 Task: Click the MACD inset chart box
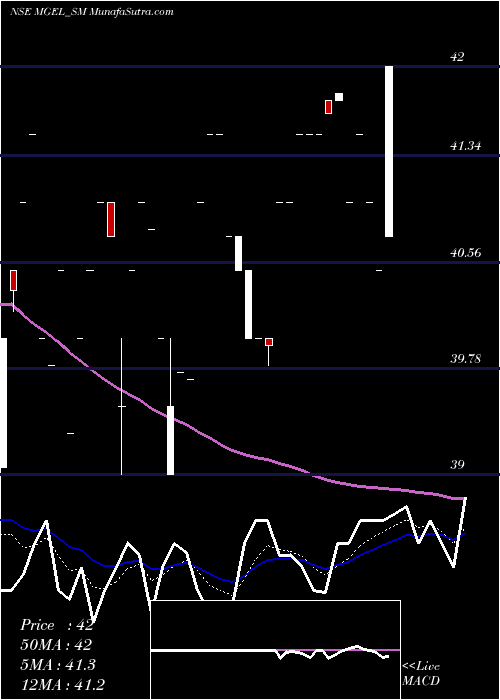click(x=275, y=650)
